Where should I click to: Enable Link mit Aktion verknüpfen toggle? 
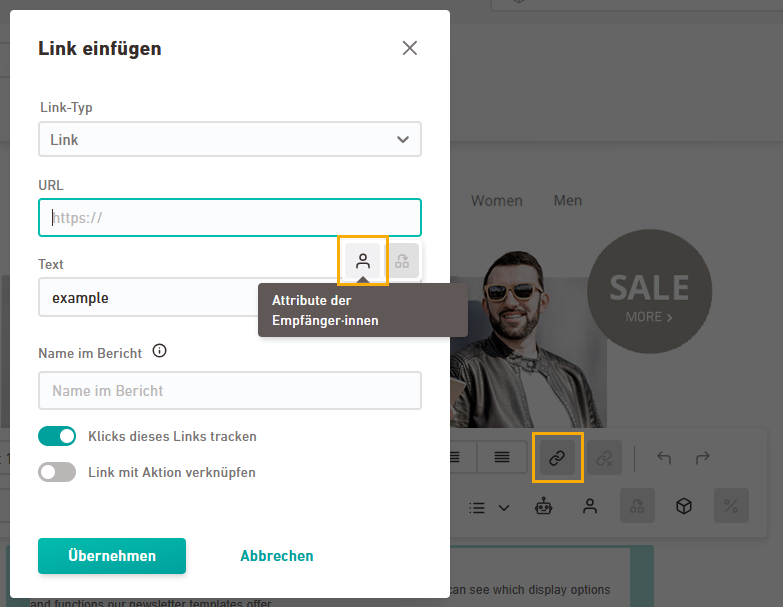(x=57, y=472)
